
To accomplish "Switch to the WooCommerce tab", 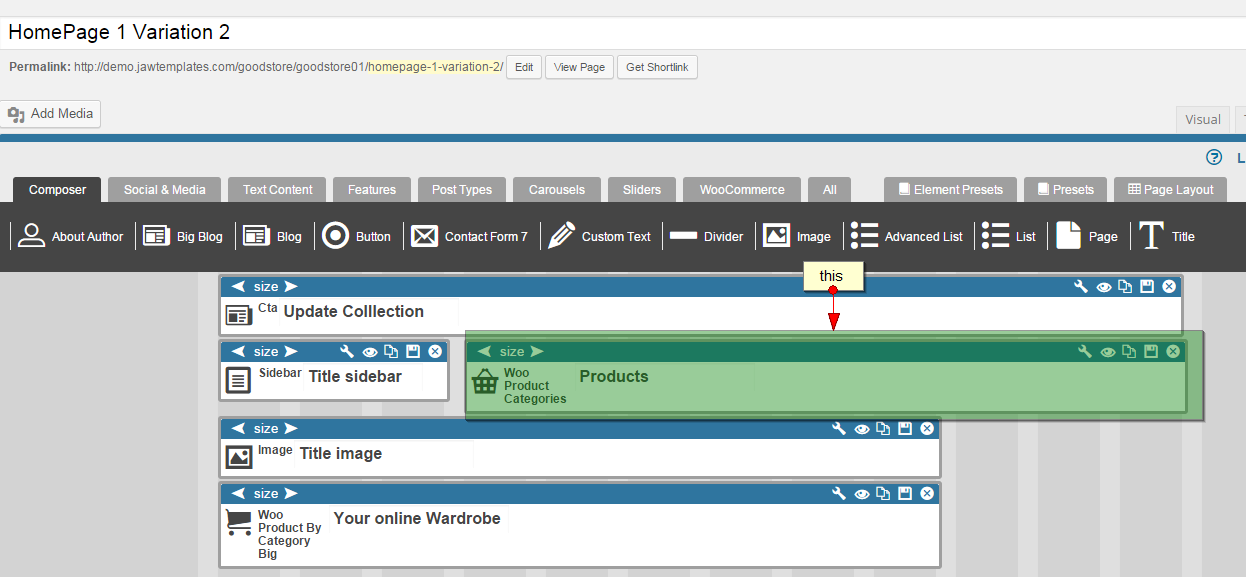I will [x=739, y=189].
